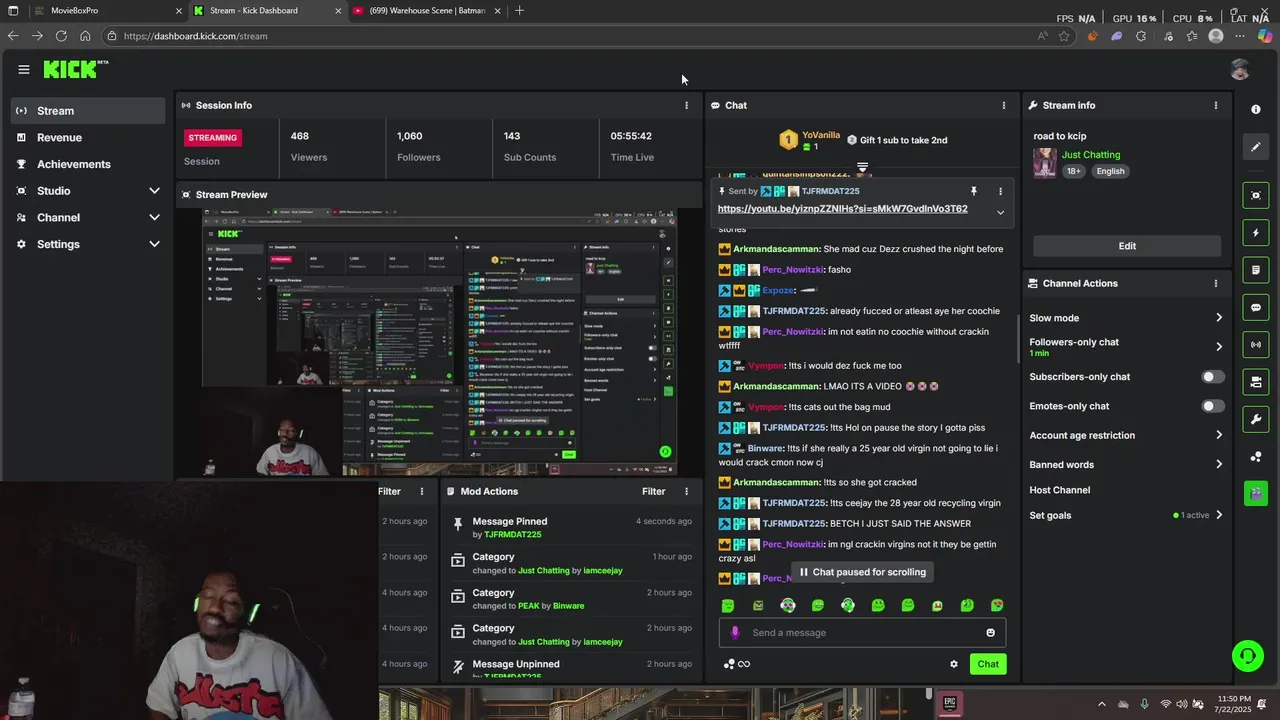
Task: Click the green headset support button
Action: [x=1247, y=656]
